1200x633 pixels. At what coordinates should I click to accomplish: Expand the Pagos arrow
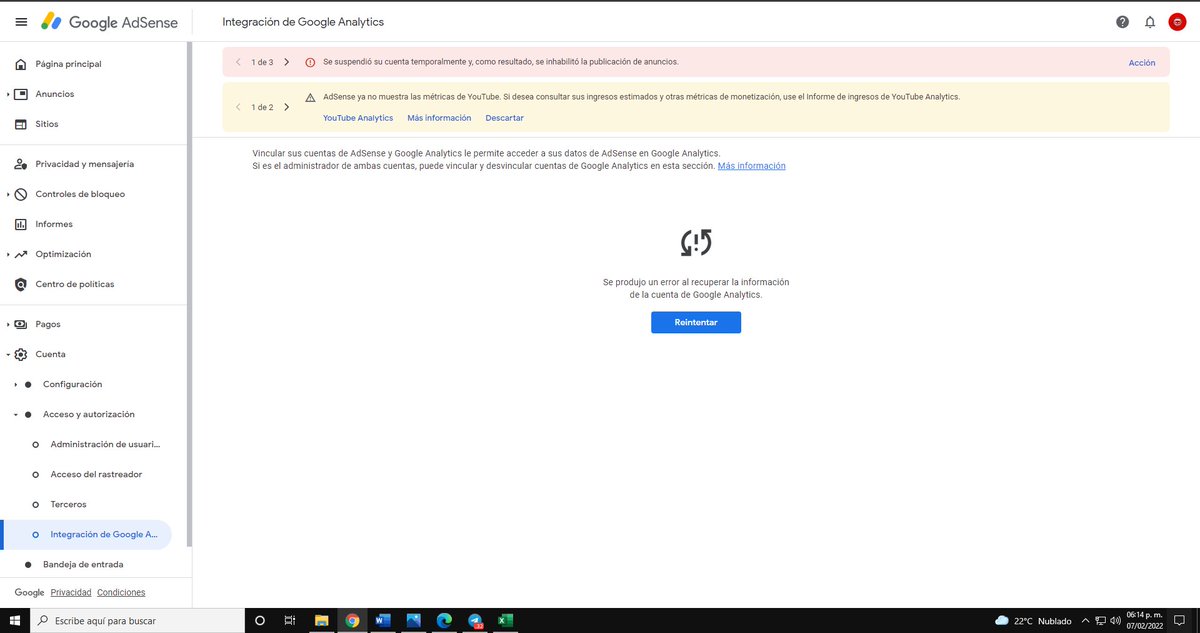pyautogui.click(x=8, y=324)
